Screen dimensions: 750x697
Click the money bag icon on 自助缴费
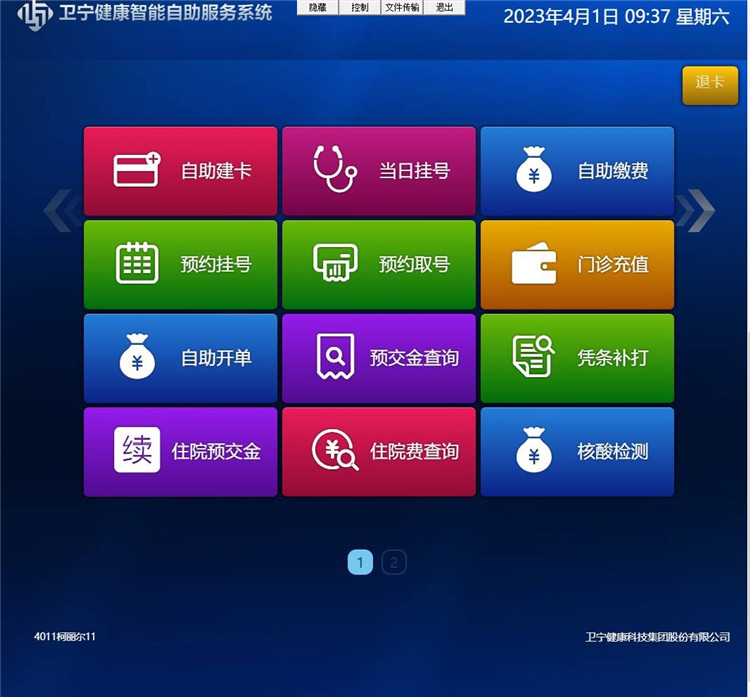pos(534,169)
